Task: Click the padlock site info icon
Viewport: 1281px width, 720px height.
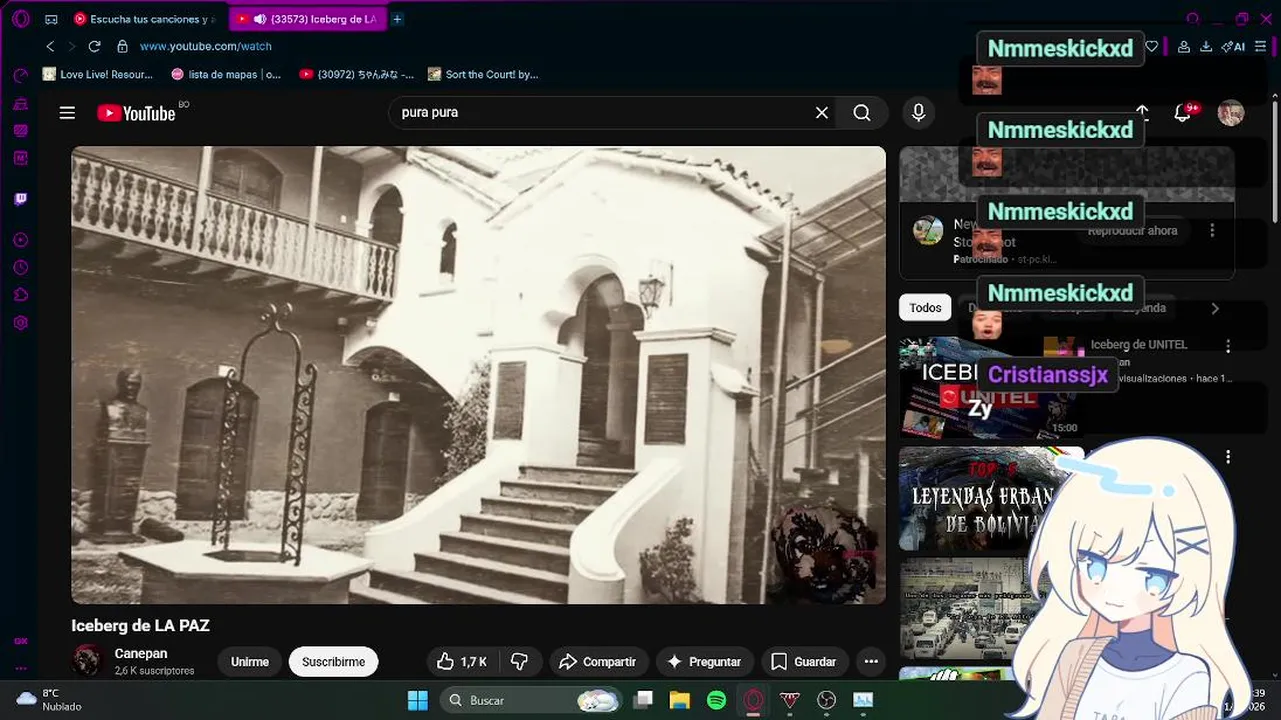Action: (x=122, y=46)
